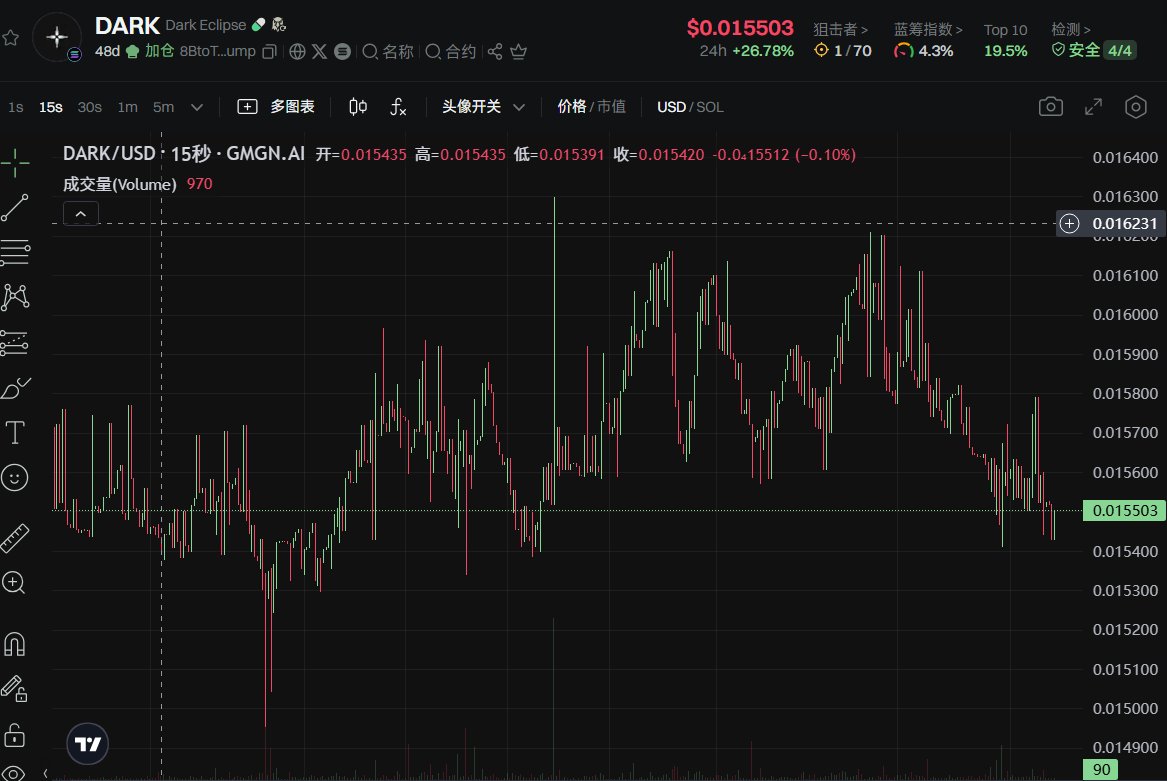Screen dimensions: 1167x781
Task: Collapse the left toolbar with the small arrow
Action: click(45, 774)
